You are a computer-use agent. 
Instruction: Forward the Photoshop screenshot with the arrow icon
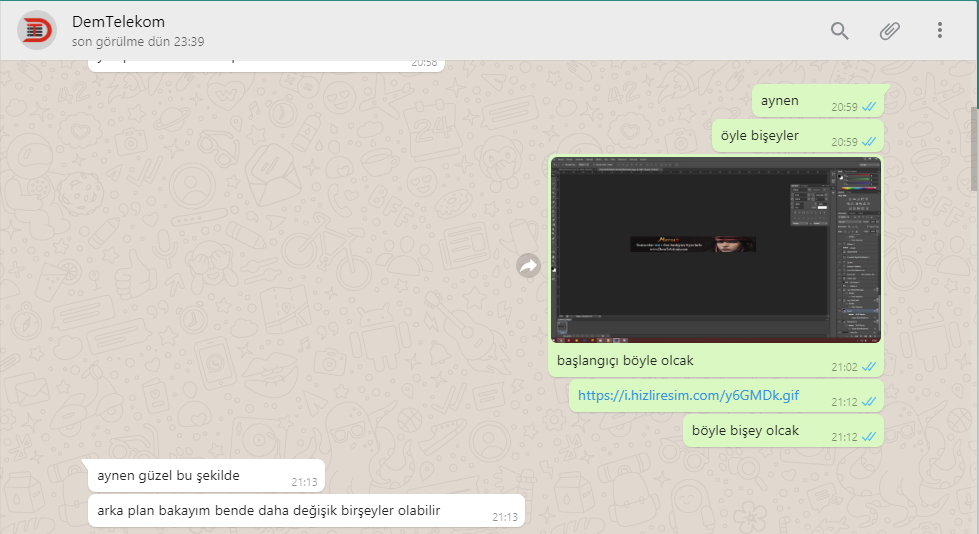tap(528, 266)
